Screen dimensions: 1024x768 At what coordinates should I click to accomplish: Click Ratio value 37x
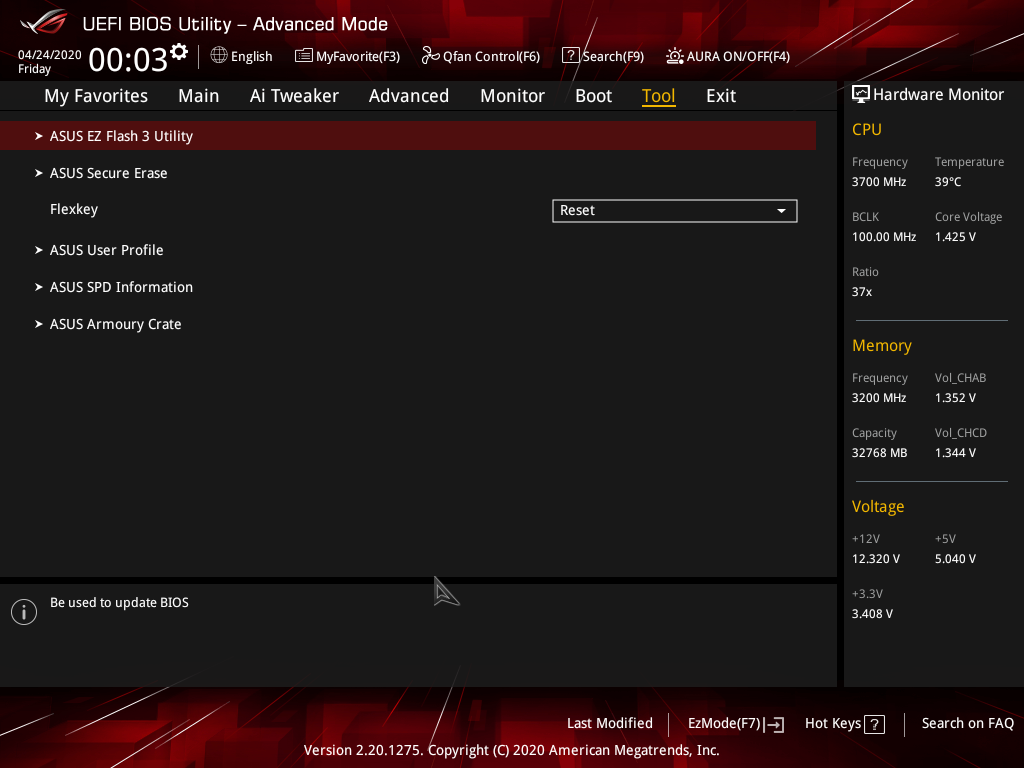[862, 292]
